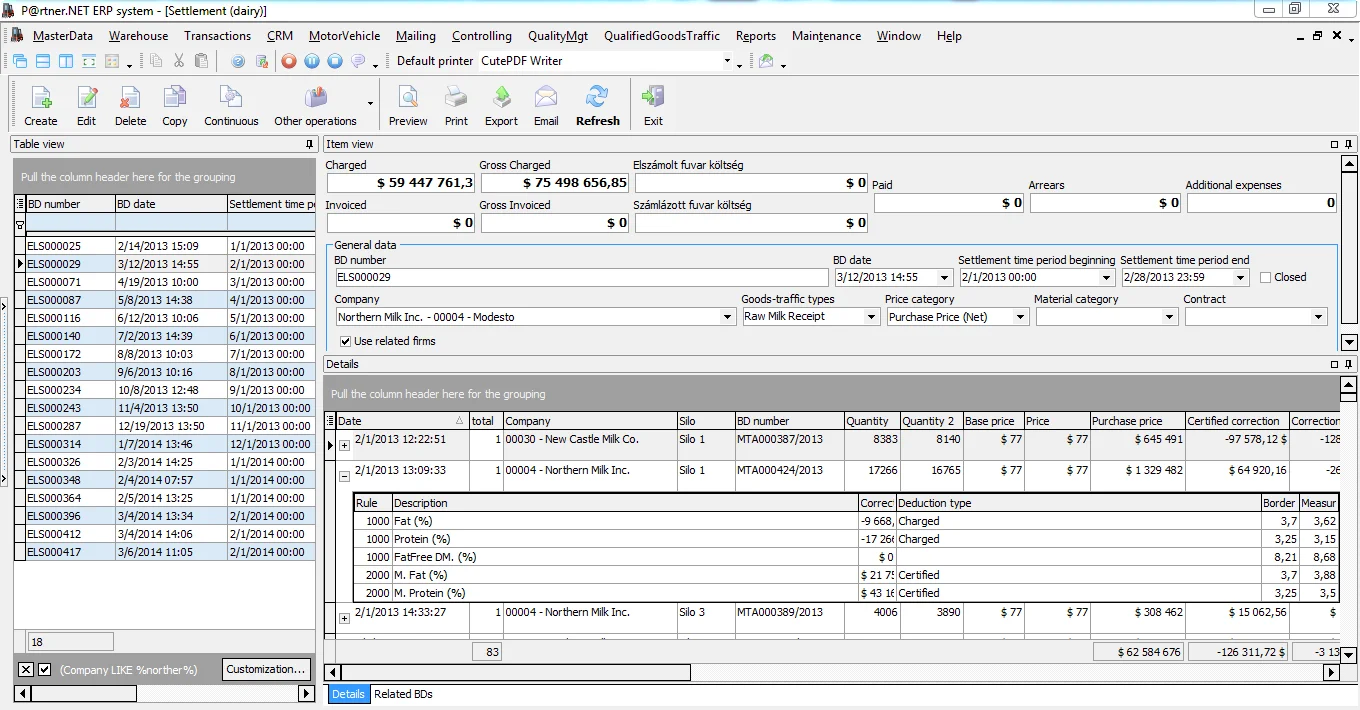1360x710 pixels.
Task: Switch to the Related BDs tab
Action: [x=403, y=694]
